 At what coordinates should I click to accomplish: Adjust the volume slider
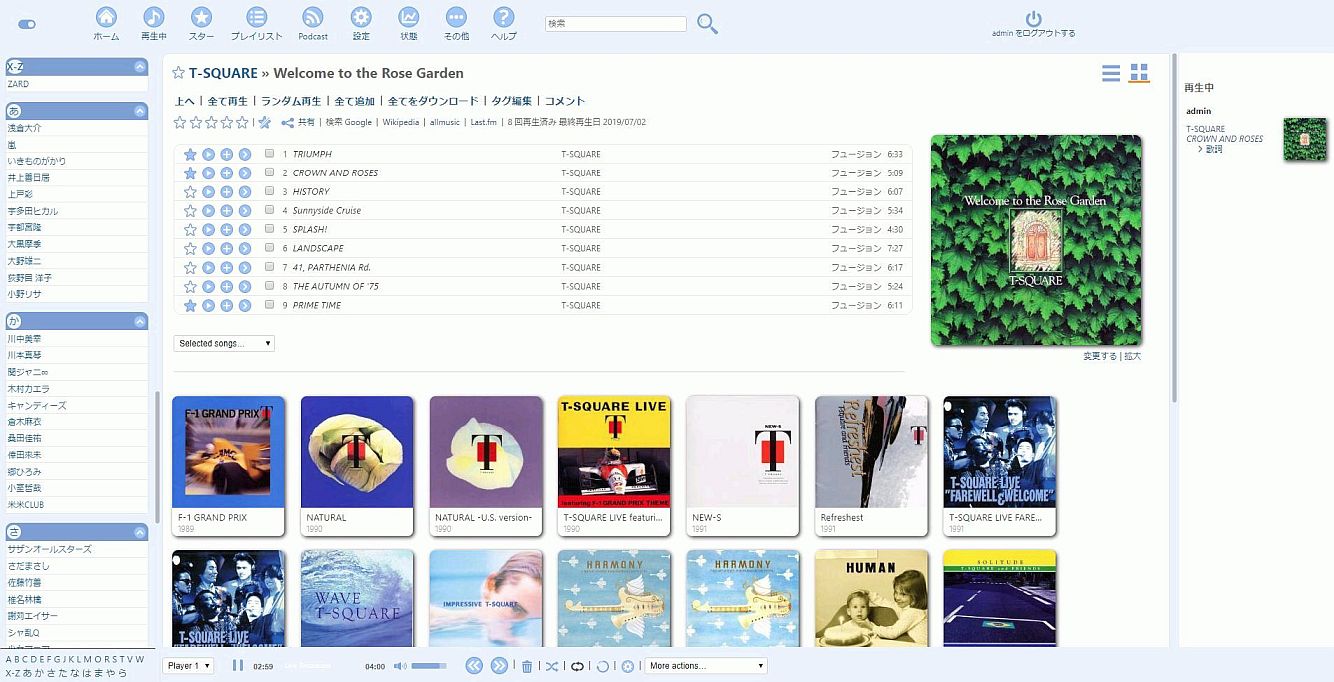429,666
